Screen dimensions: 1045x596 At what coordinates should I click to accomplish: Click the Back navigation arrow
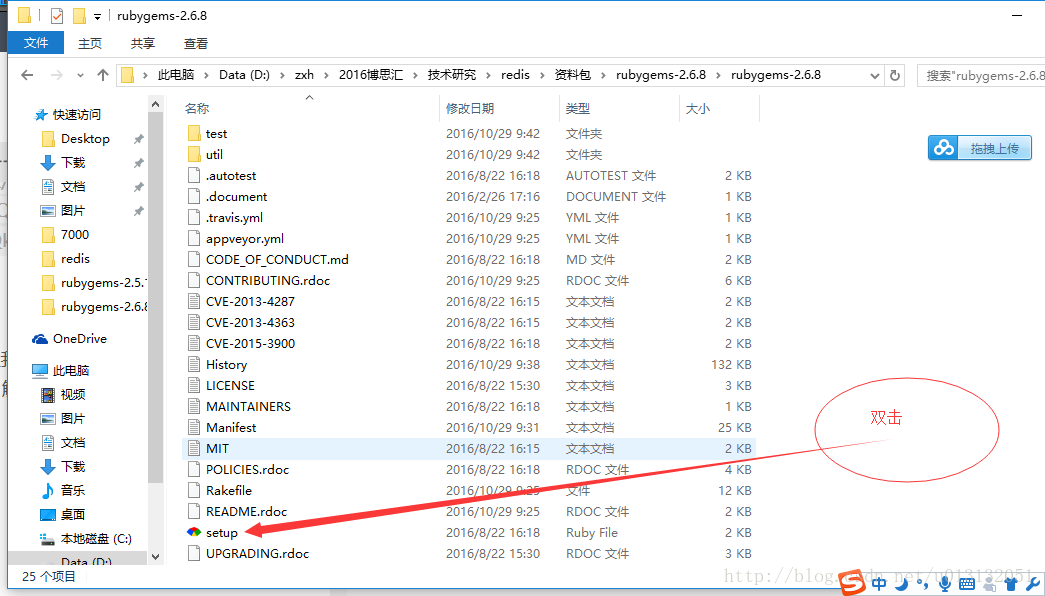27,75
